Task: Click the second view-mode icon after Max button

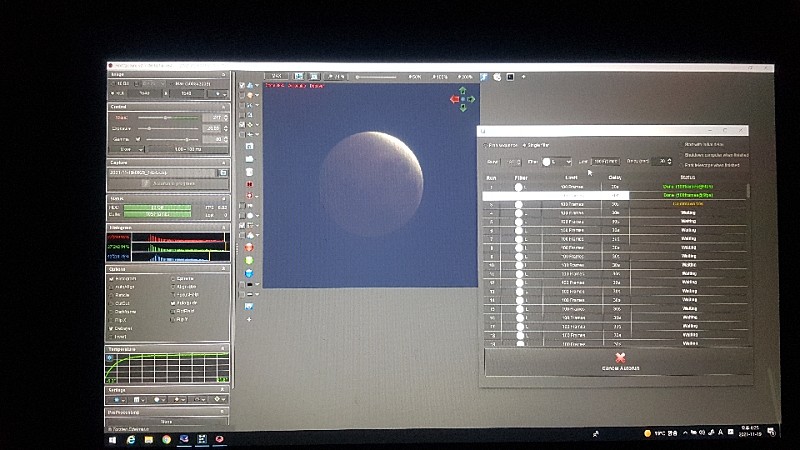Action: 314,76
